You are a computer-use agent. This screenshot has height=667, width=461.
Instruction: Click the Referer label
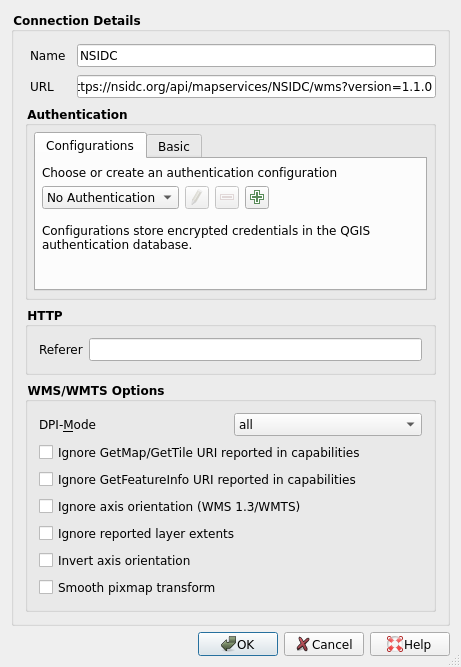click(x=60, y=350)
